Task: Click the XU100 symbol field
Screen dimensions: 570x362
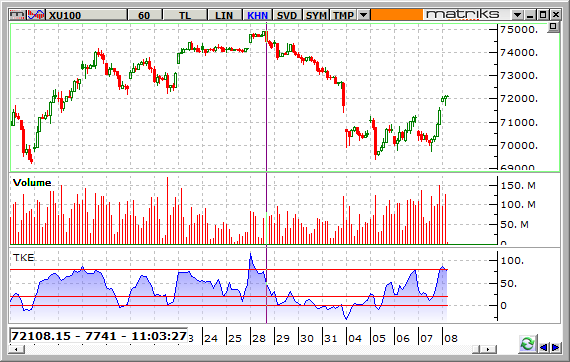Action: (x=87, y=15)
